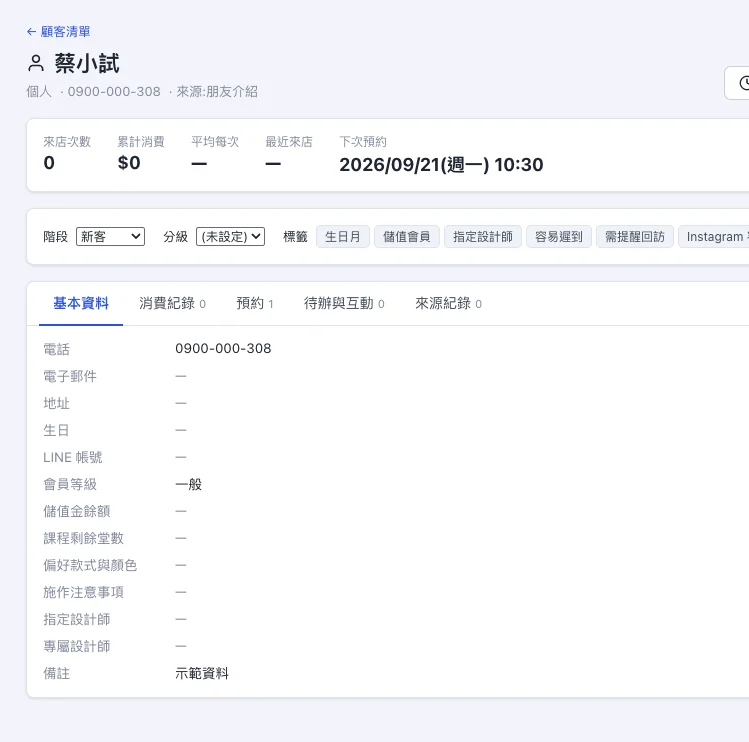
Task: Click the LINE 帳號 row label
Action: tap(73, 457)
